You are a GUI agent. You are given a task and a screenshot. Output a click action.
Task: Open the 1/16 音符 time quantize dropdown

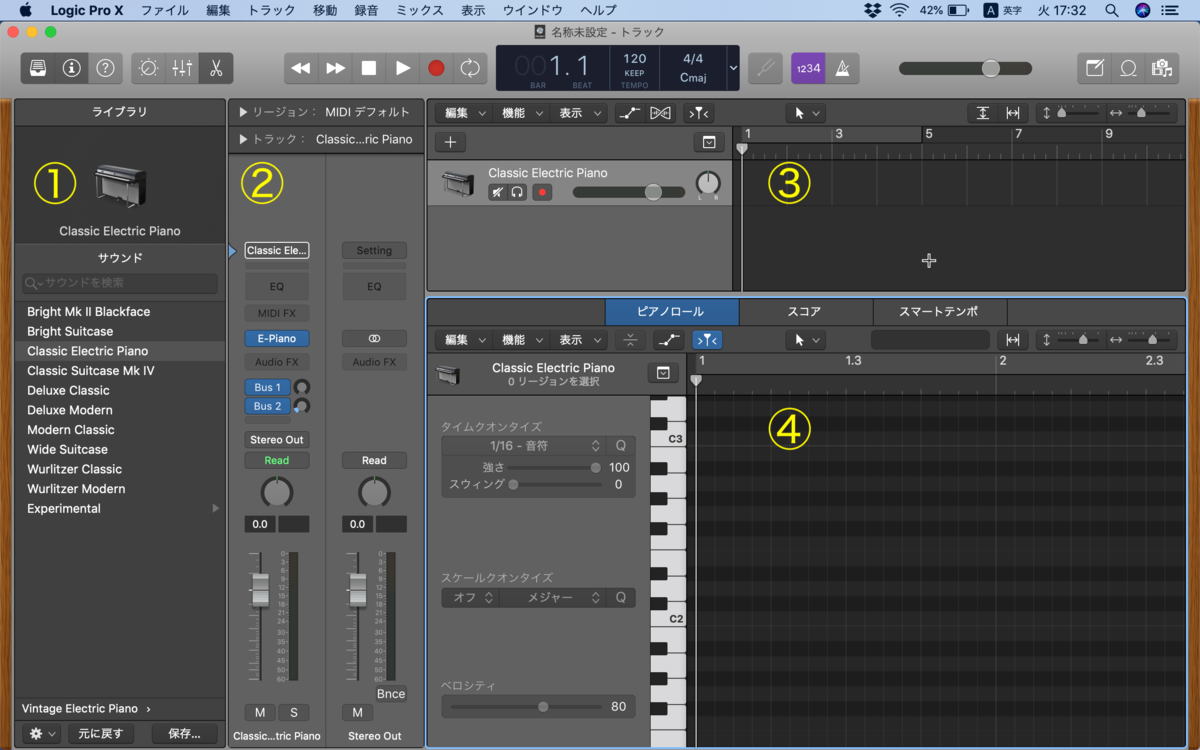523,445
